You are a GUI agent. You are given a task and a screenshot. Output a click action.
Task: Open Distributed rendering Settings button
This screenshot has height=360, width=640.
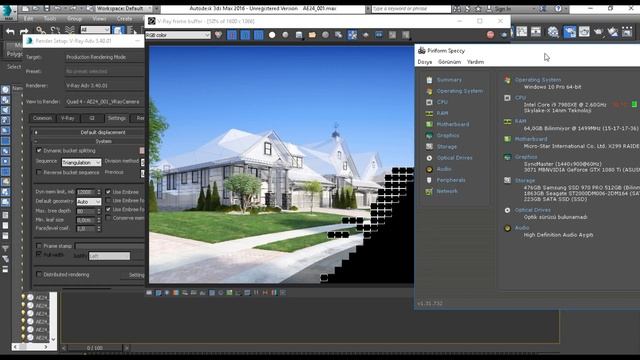pos(133,275)
